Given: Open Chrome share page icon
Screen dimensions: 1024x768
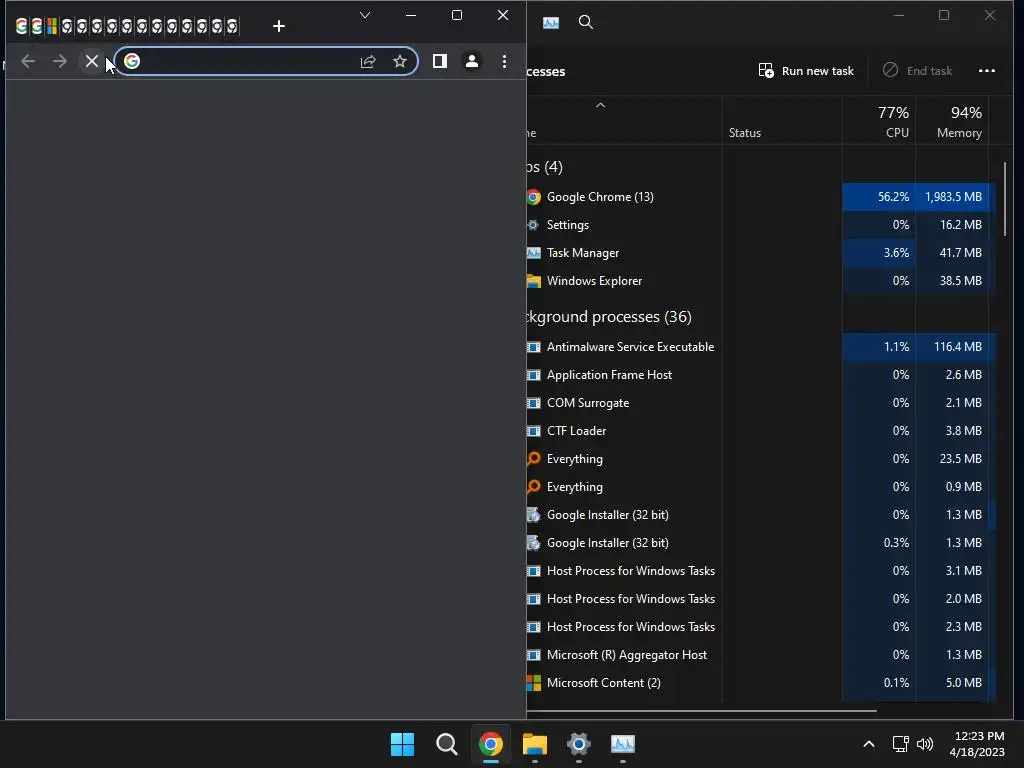Looking at the screenshot, I should click(x=368, y=61).
